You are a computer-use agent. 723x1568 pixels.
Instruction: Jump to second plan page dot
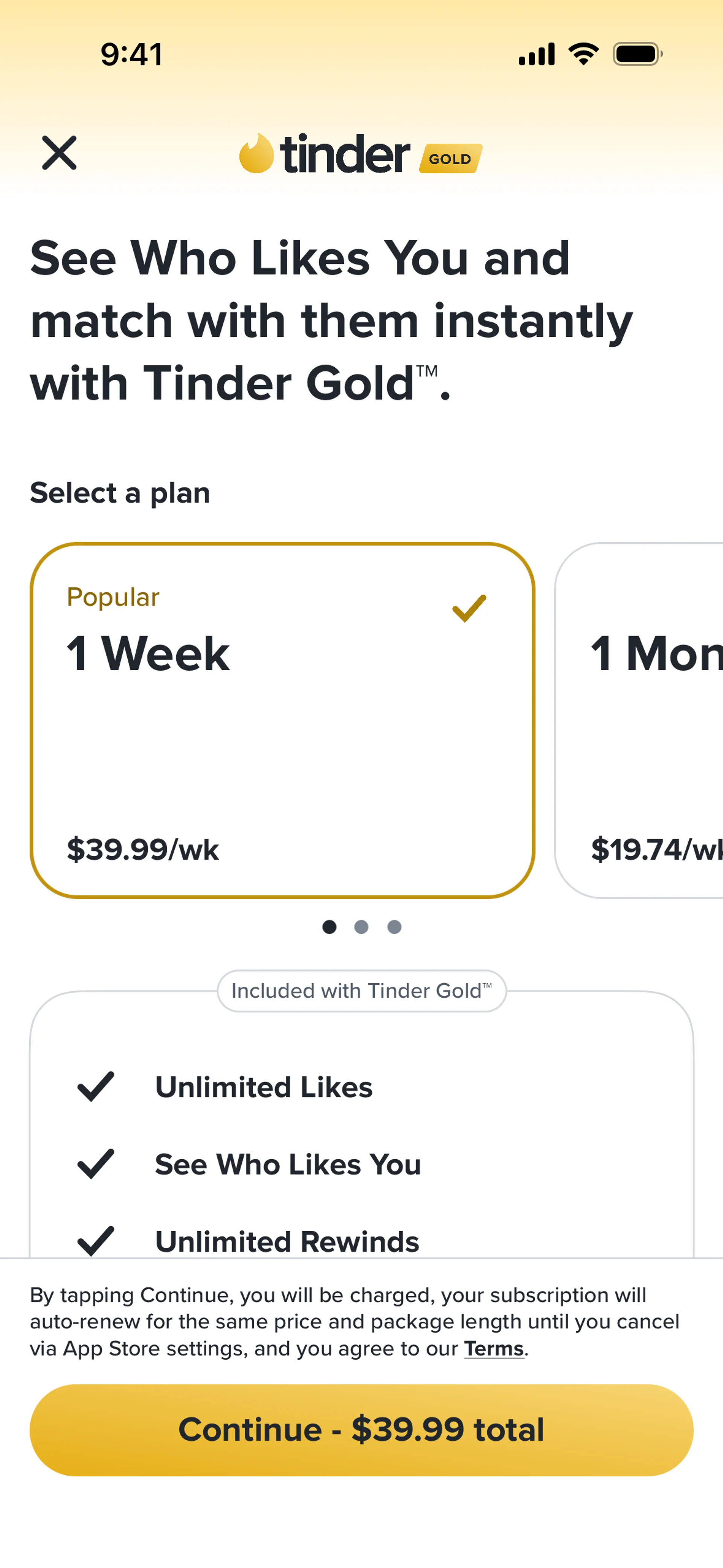(x=361, y=926)
